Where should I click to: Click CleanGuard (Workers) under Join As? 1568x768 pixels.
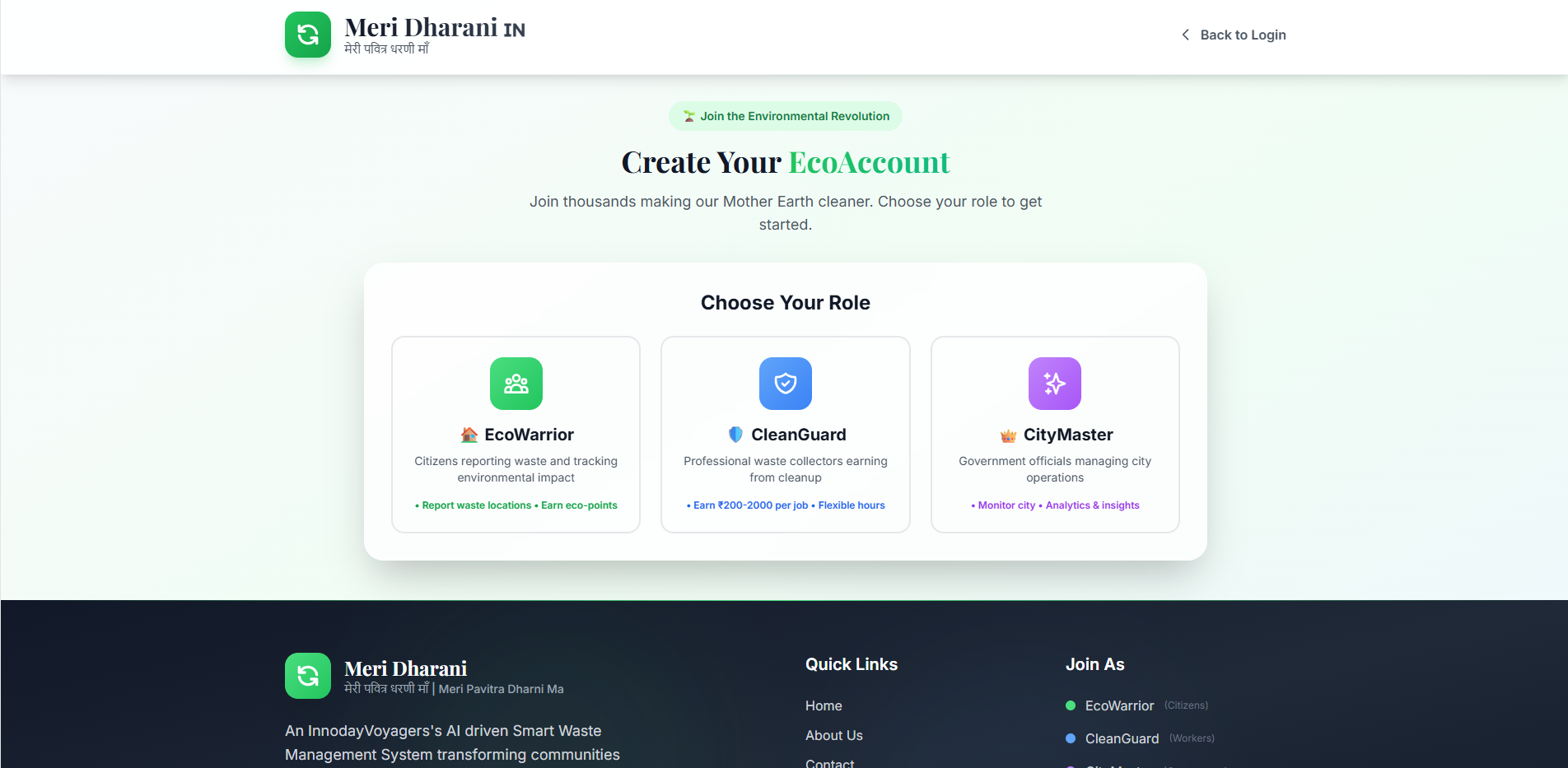1141,738
